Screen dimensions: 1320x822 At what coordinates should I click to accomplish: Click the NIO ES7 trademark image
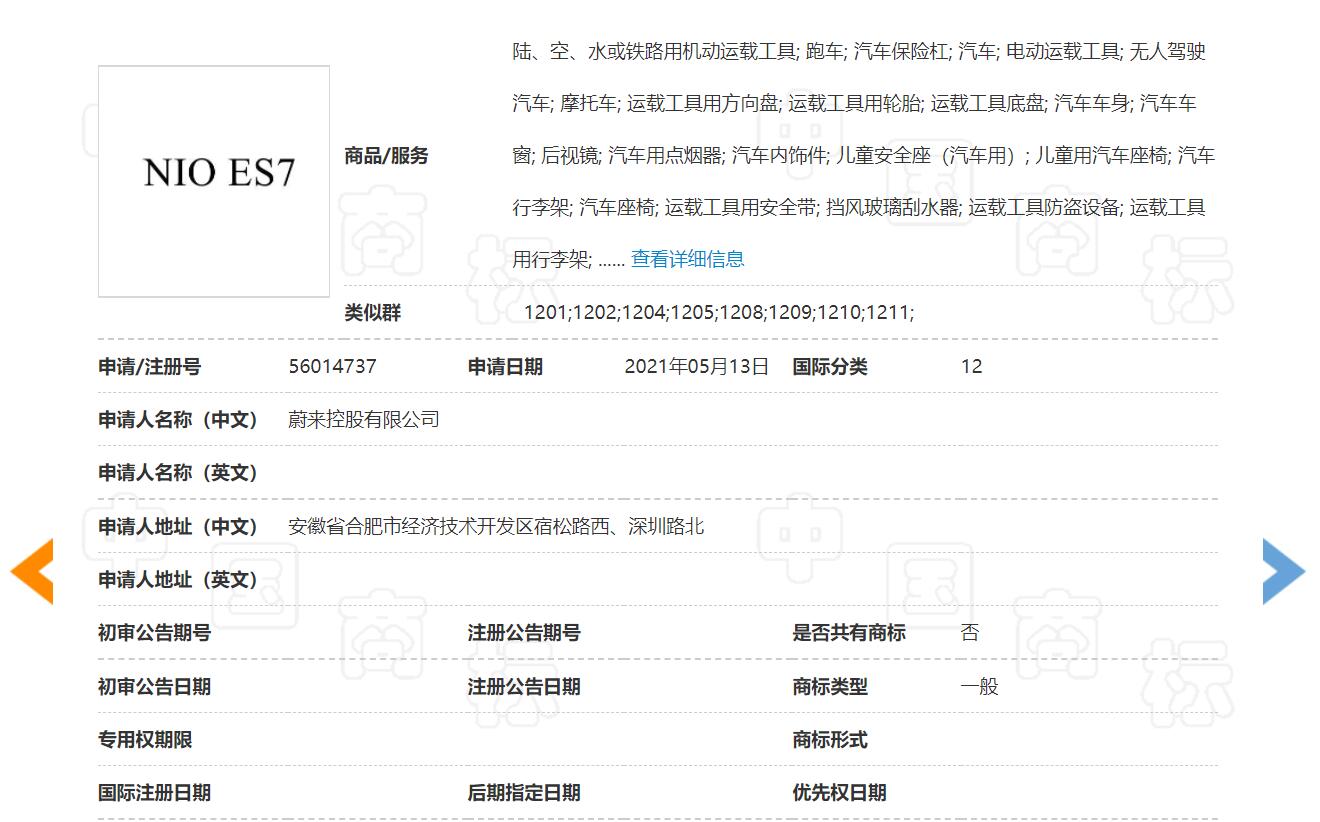tap(213, 181)
